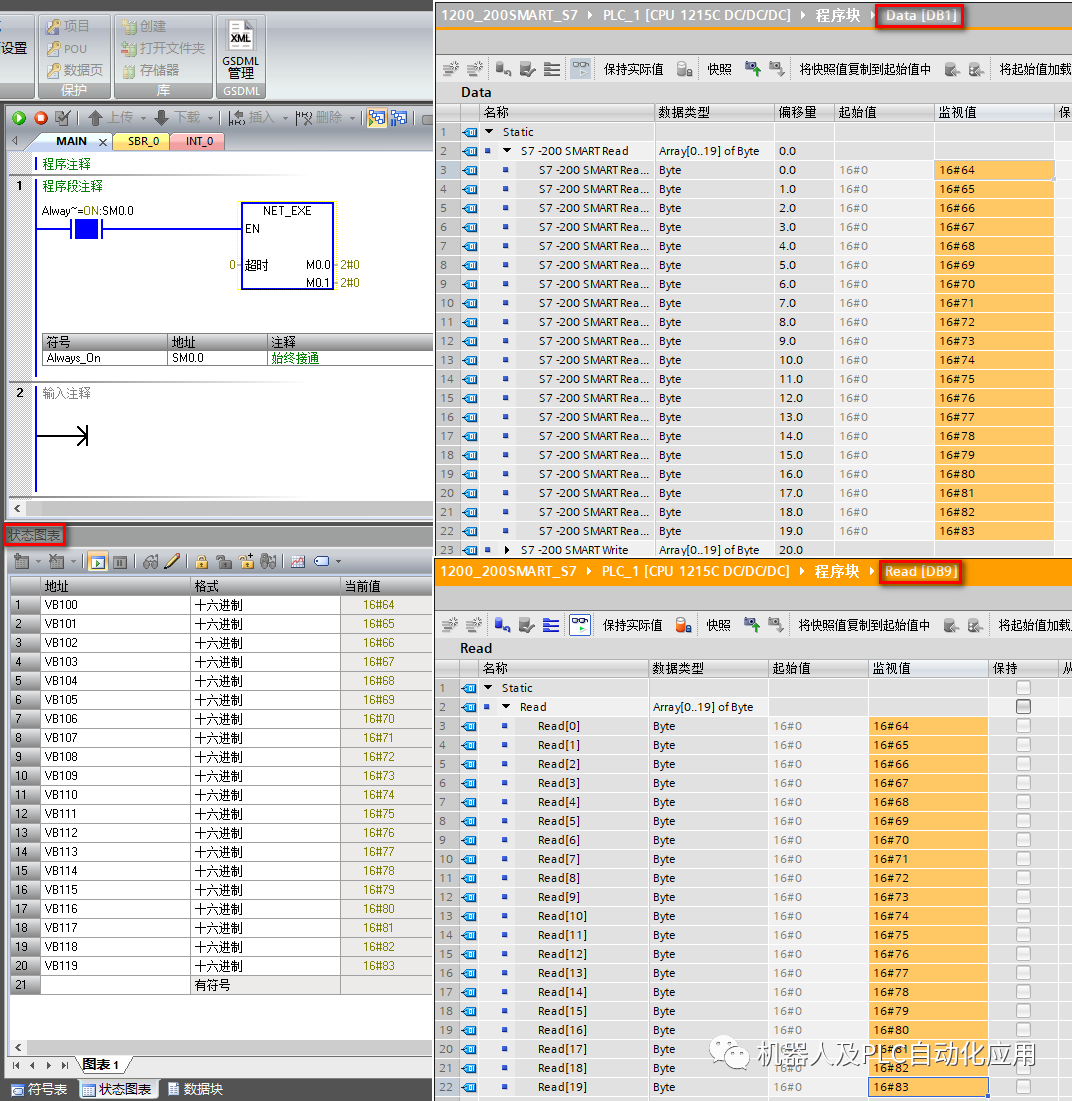Click the trend chart view icon

297,562
